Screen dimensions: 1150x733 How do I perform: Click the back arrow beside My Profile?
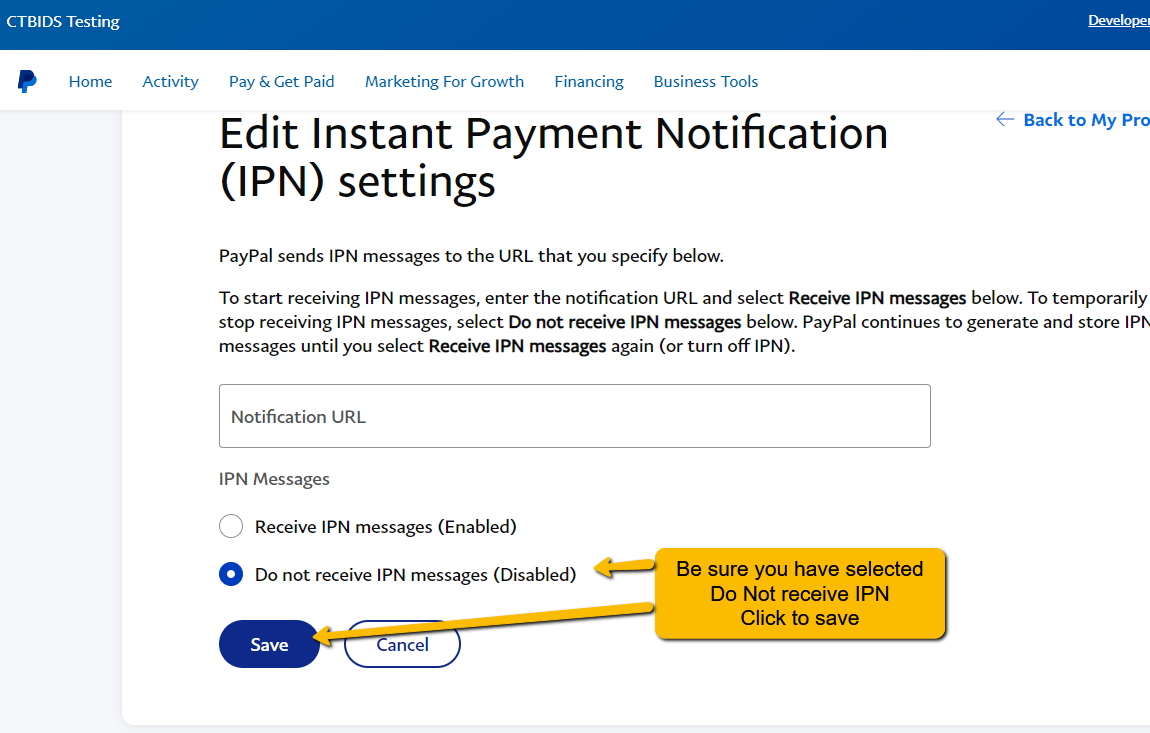1005,119
